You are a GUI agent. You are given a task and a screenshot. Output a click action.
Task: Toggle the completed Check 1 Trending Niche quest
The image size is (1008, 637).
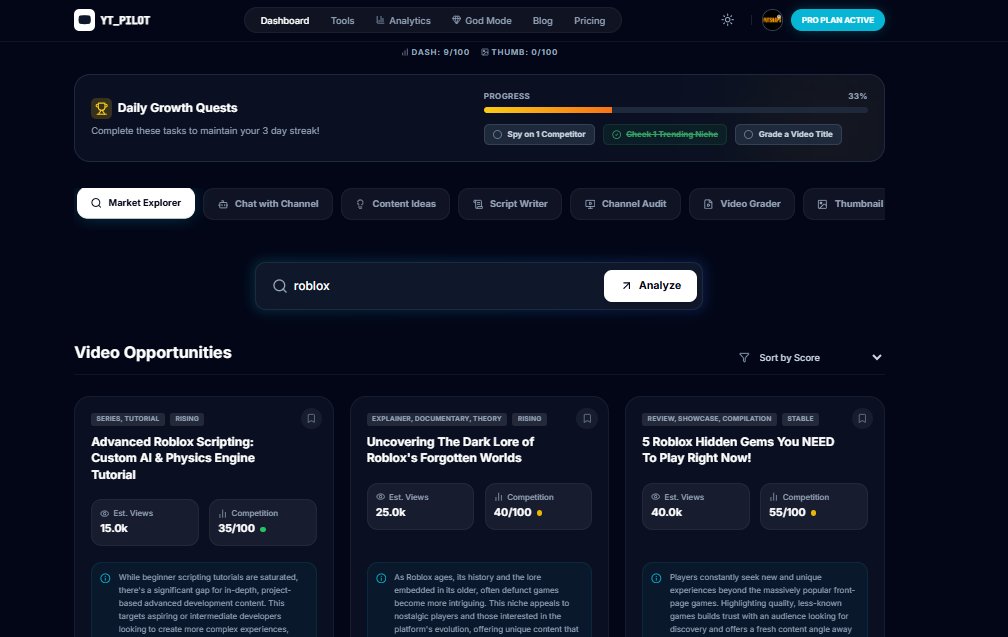(665, 134)
